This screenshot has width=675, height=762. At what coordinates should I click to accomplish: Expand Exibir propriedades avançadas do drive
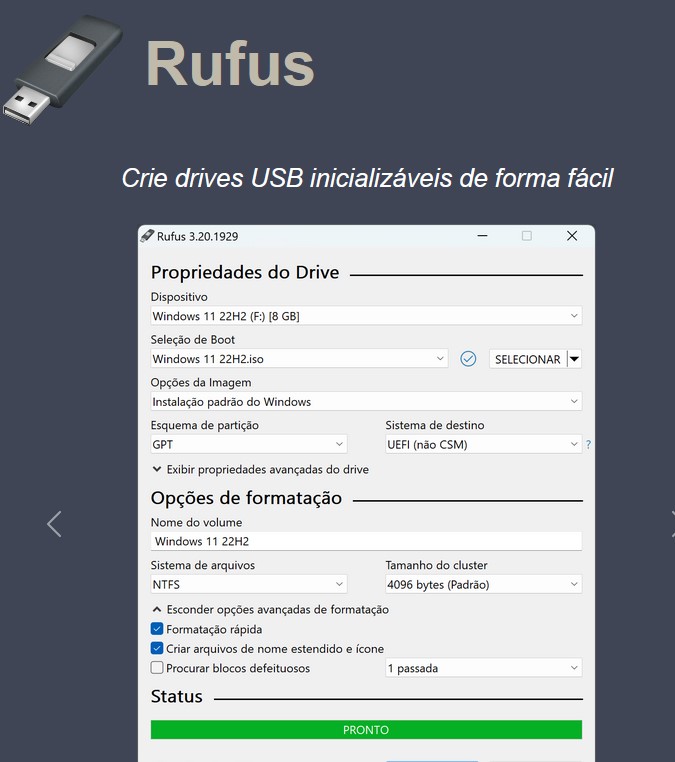pos(260,469)
